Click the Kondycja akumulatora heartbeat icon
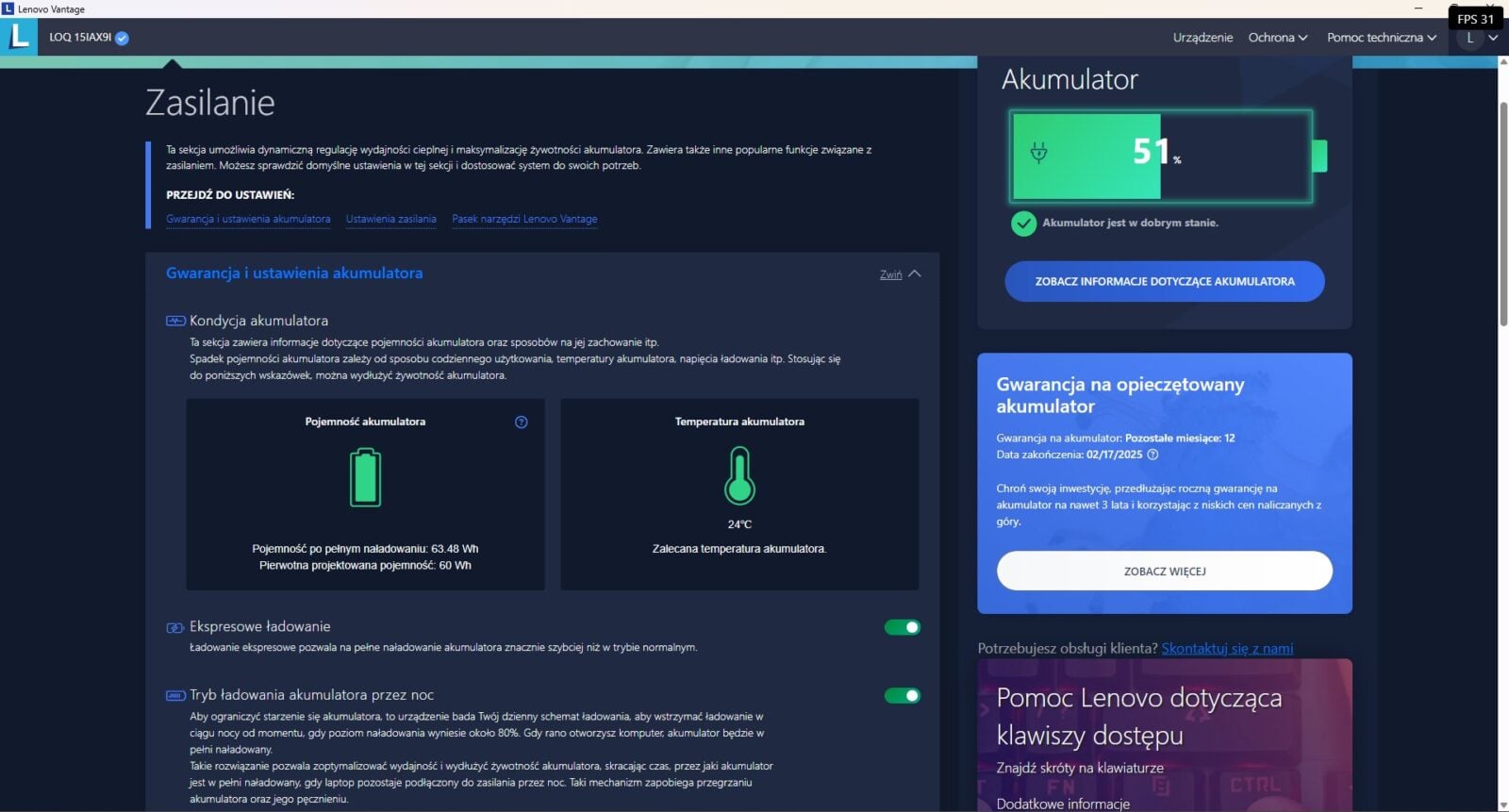1509x812 pixels. pos(175,321)
